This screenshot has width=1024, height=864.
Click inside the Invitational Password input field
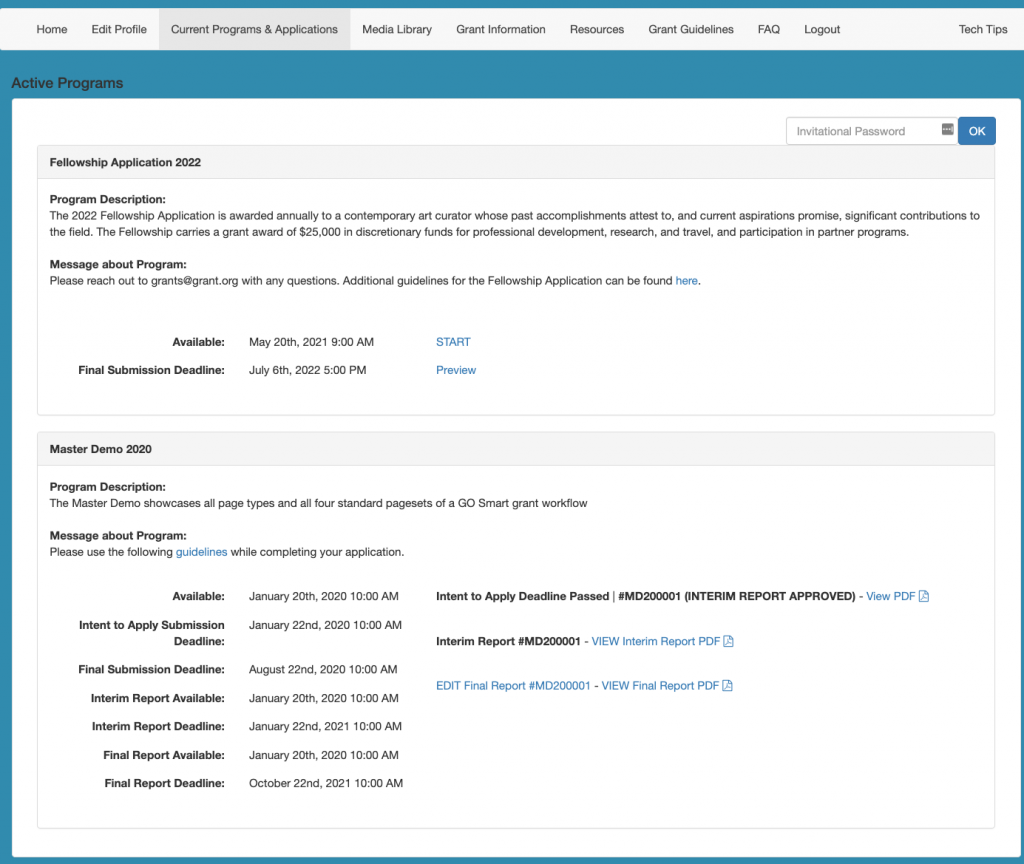(x=862, y=130)
